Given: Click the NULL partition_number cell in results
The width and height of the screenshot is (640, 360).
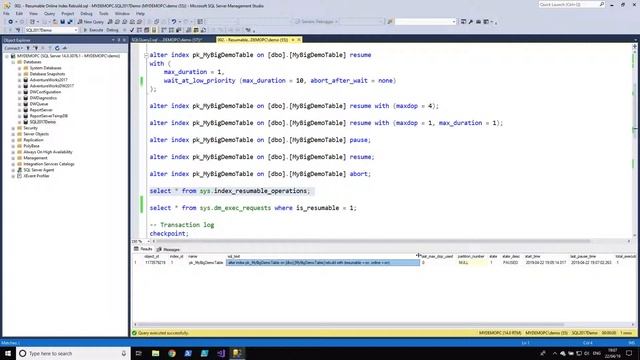Looking at the screenshot, I should pyautogui.click(x=471, y=262).
